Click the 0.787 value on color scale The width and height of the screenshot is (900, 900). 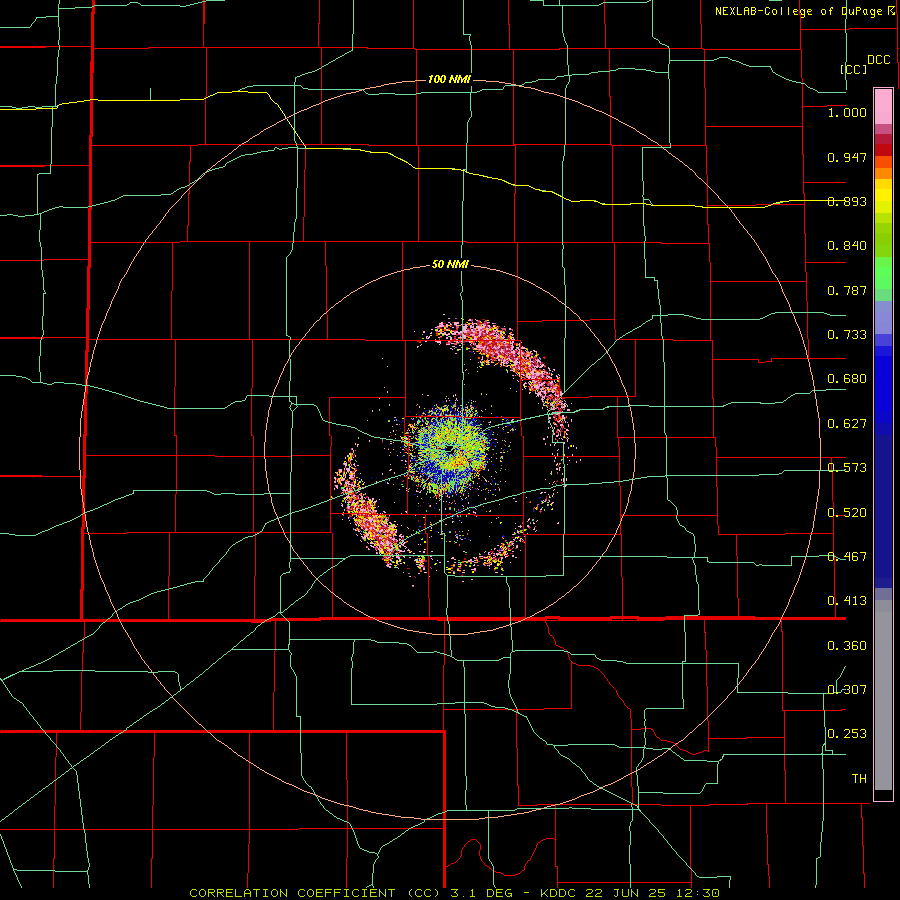coord(847,290)
